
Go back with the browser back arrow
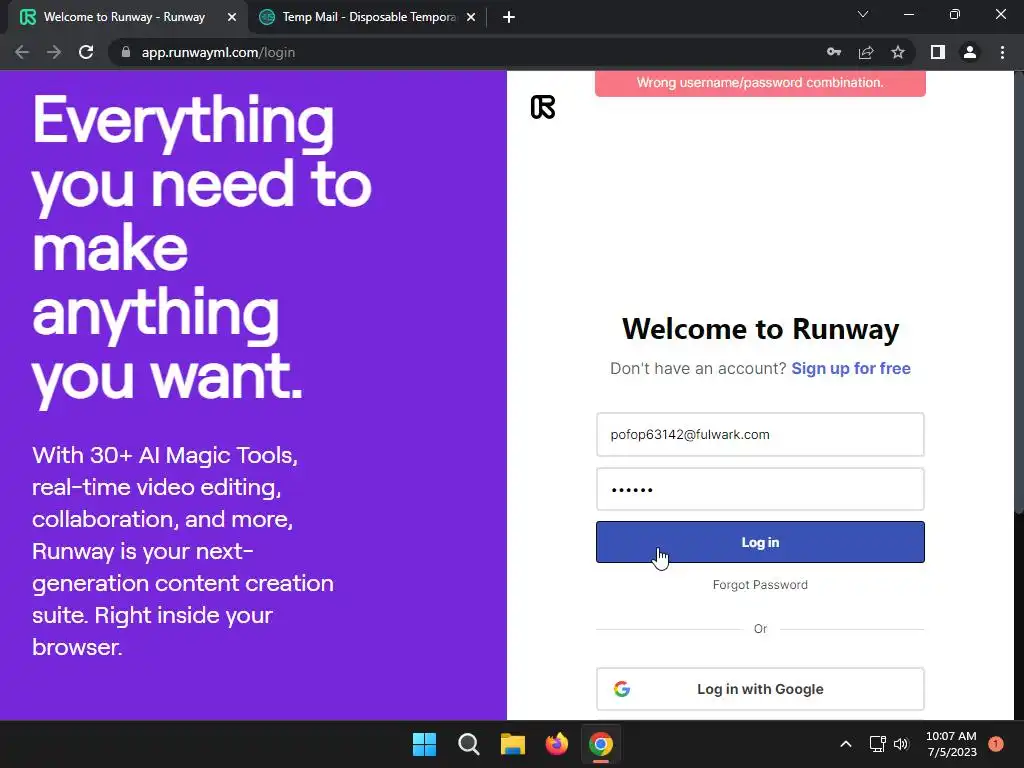(x=22, y=52)
